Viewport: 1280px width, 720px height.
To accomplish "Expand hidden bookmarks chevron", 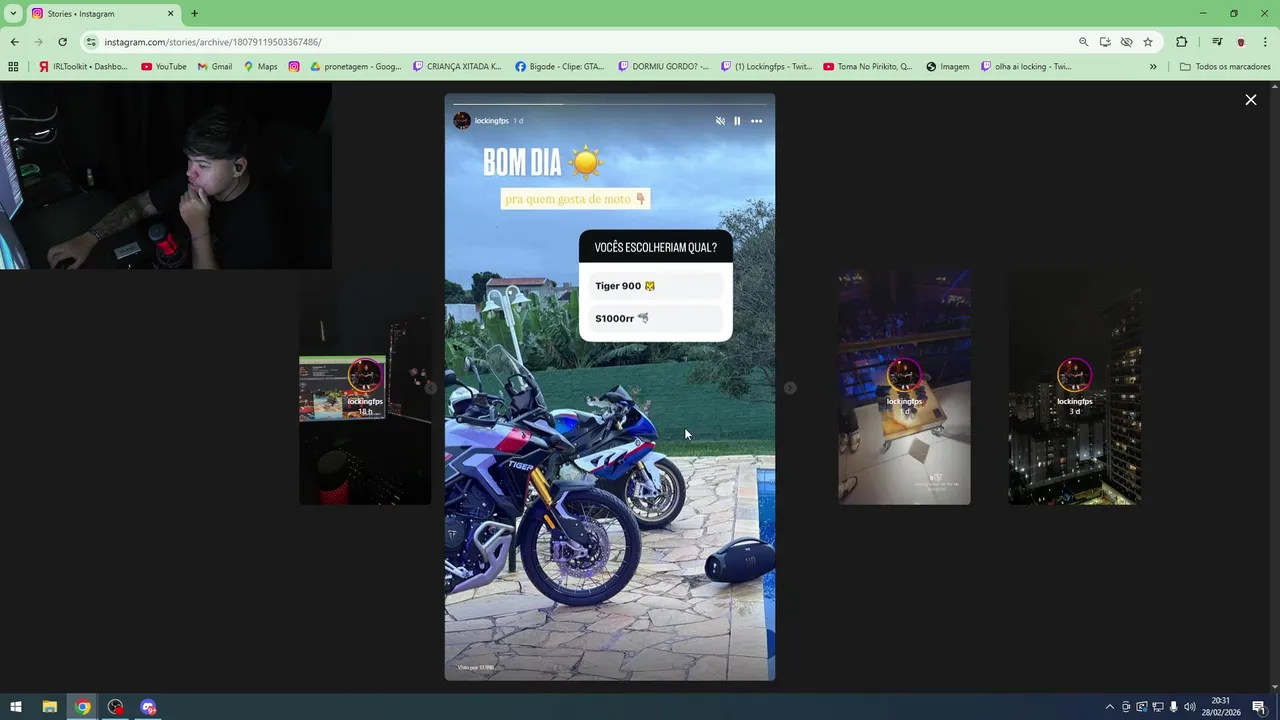I will click(1153, 67).
